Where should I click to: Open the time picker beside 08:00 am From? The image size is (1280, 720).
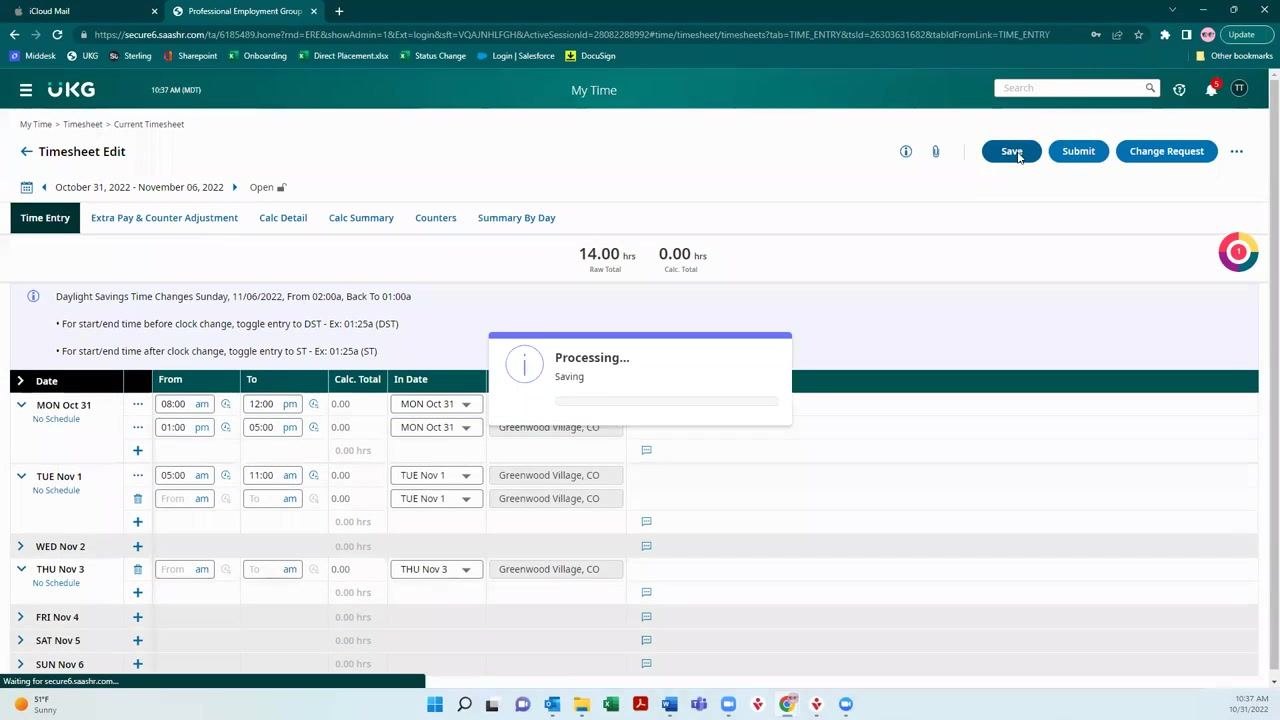pos(226,404)
